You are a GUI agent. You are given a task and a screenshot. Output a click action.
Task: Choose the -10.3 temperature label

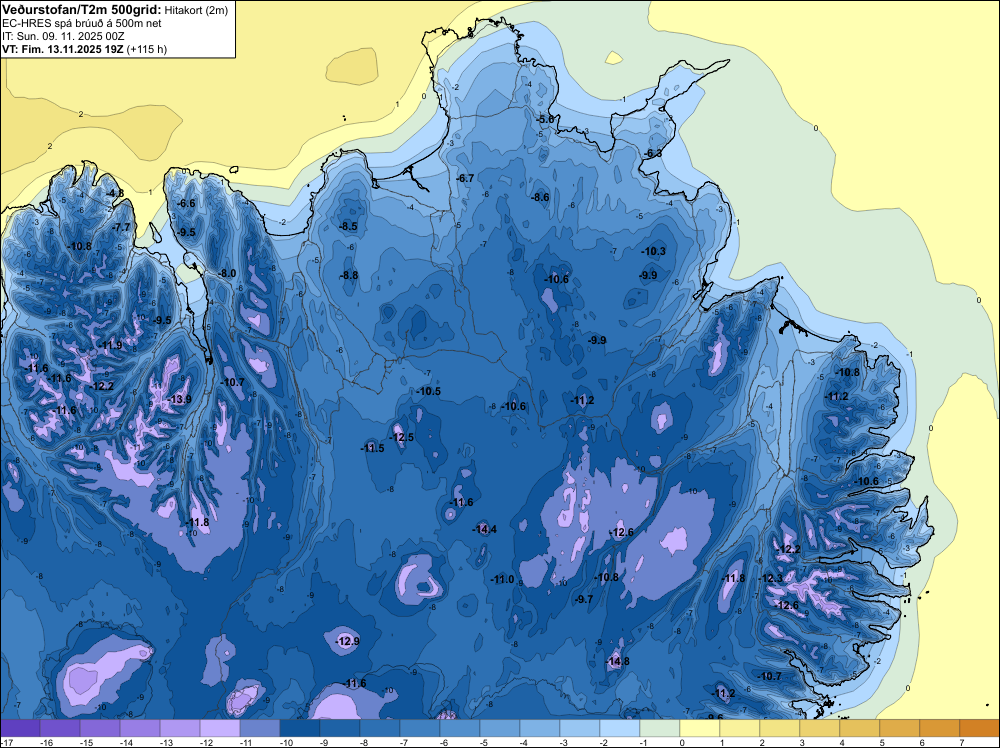pos(654,251)
